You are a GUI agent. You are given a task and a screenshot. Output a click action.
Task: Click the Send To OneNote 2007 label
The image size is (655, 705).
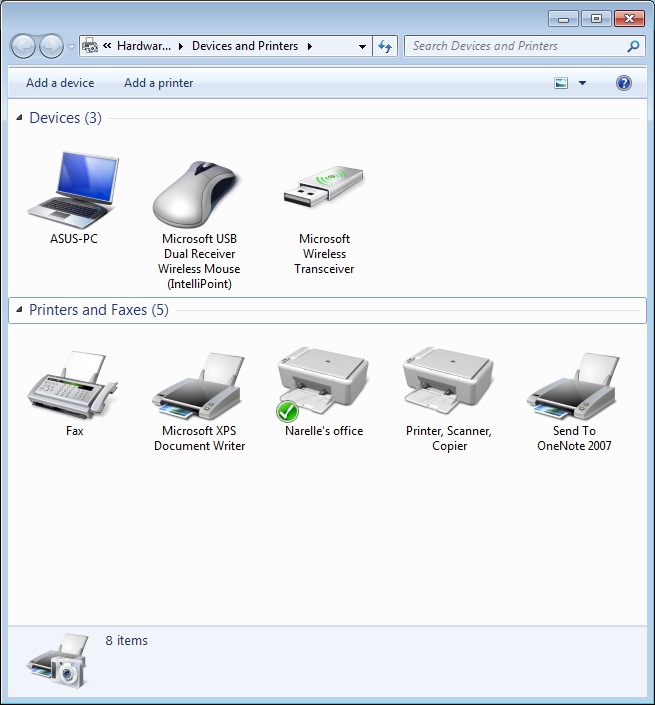(574, 438)
